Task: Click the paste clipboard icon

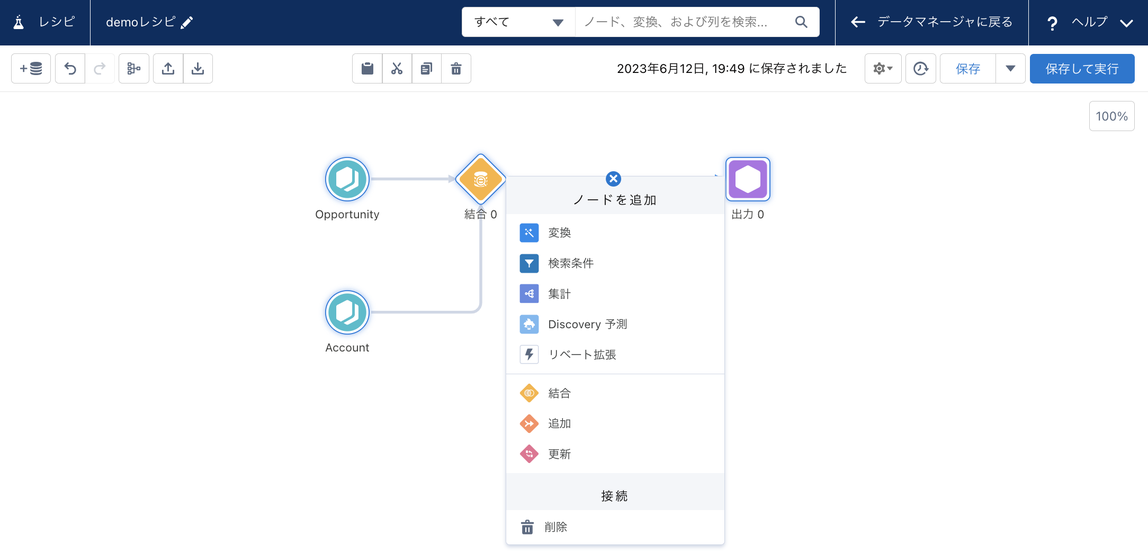Action: (x=368, y=69)
